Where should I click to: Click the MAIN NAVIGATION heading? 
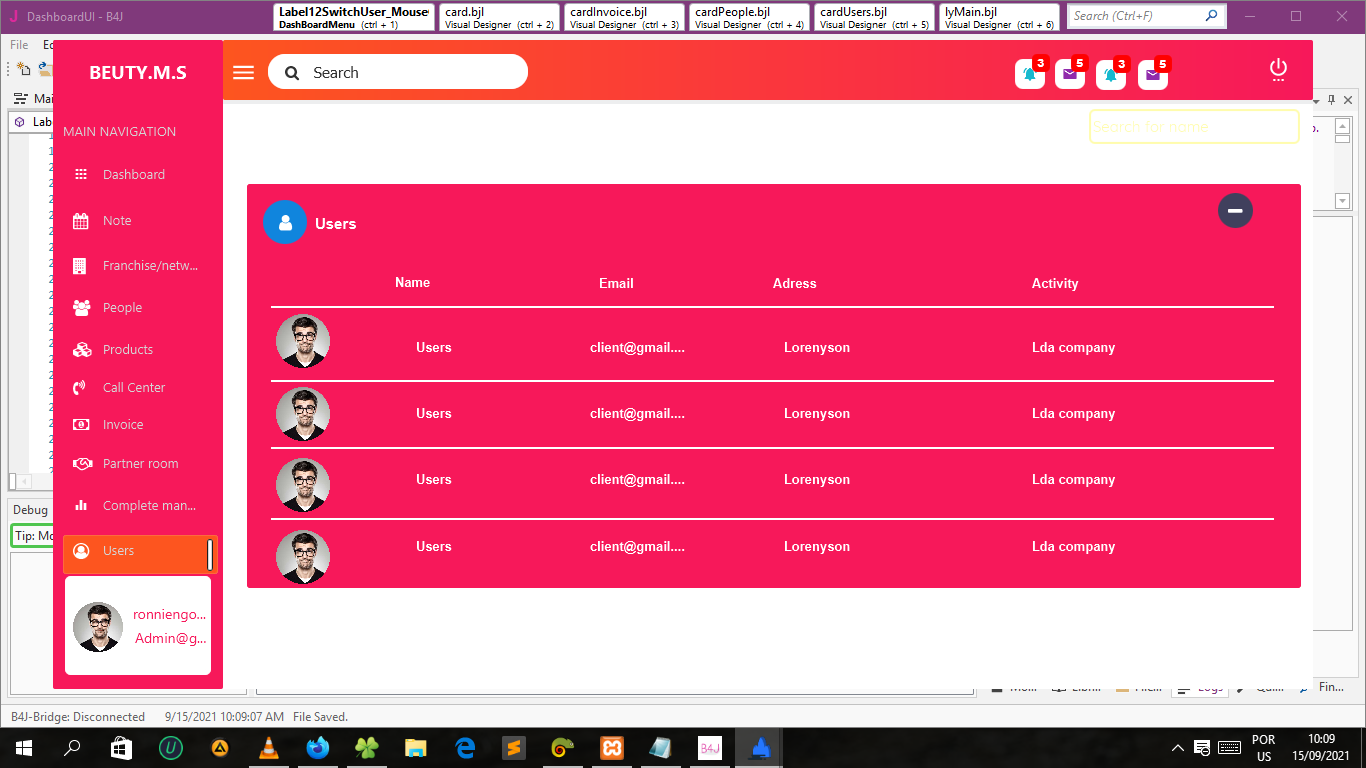coord(119,132)
